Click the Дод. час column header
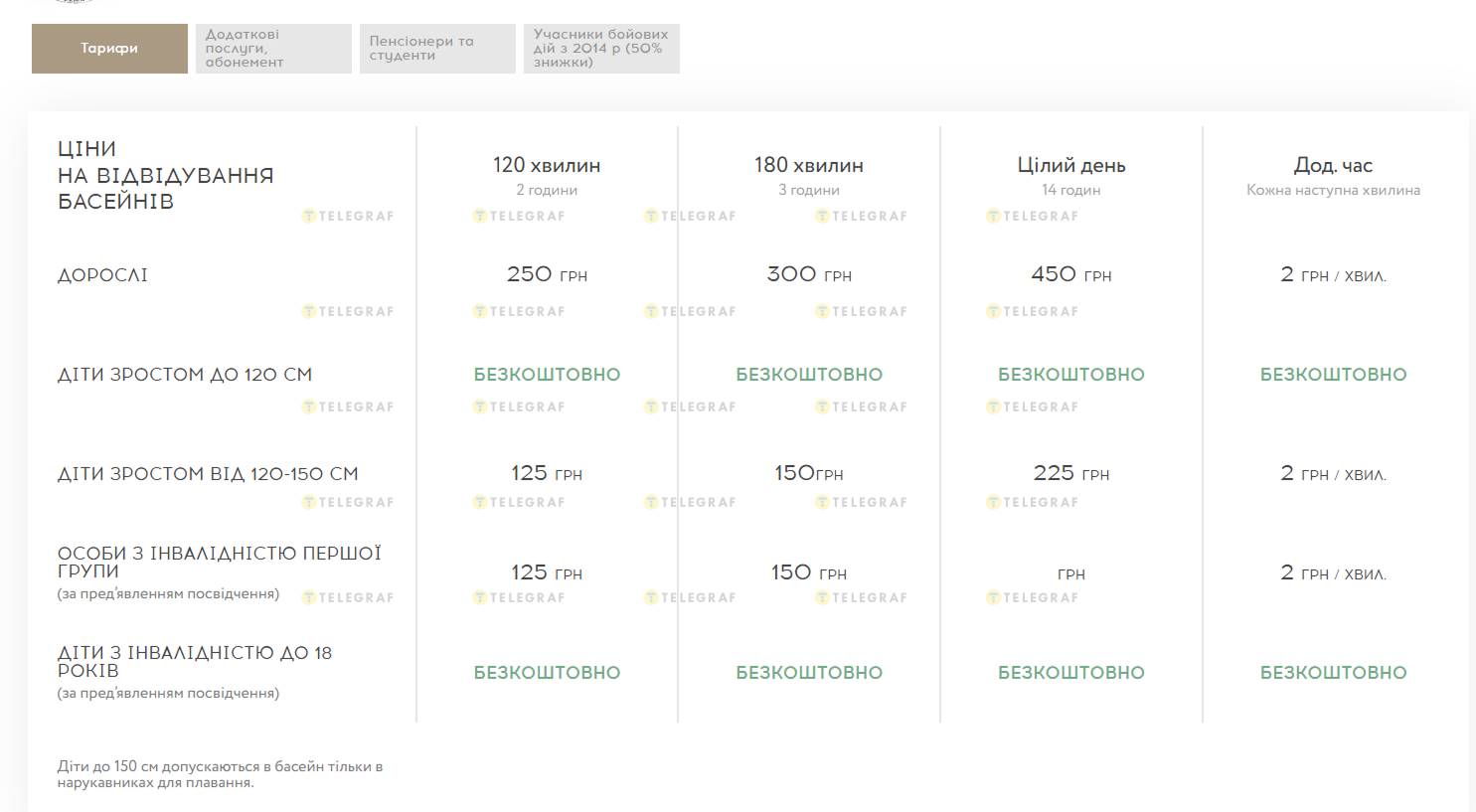 tap(1333, 166)
